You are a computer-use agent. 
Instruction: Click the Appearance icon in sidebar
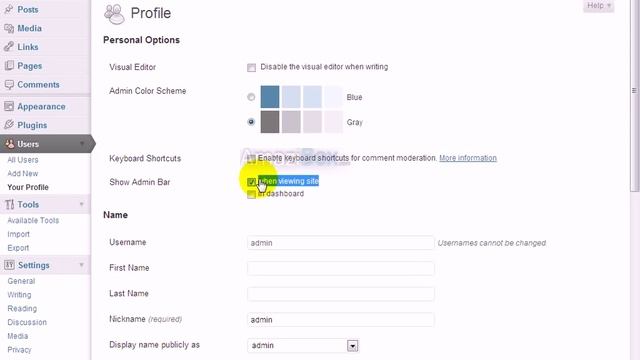coord(9,107)
